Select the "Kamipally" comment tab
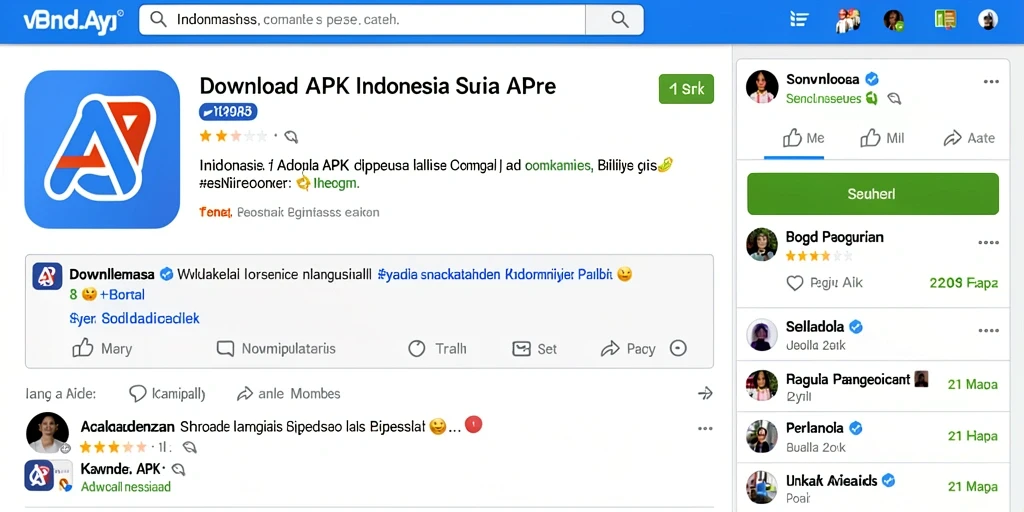The image size is (1024, 512). click(x=167, y=394)
